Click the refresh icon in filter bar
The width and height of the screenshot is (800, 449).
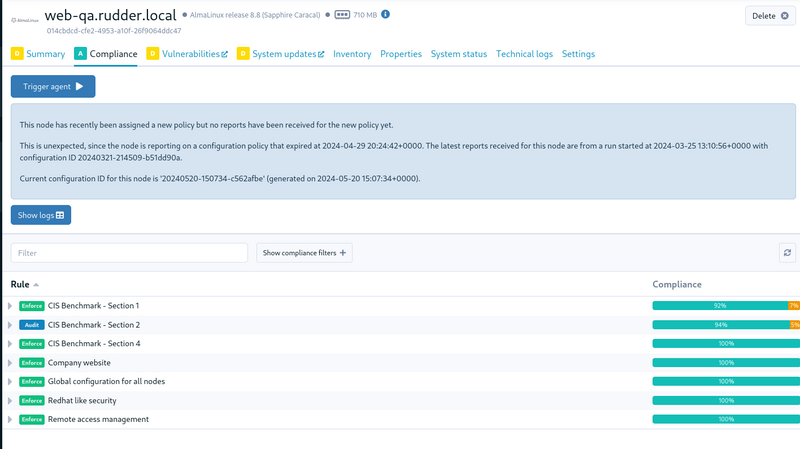tap(787, 253)
